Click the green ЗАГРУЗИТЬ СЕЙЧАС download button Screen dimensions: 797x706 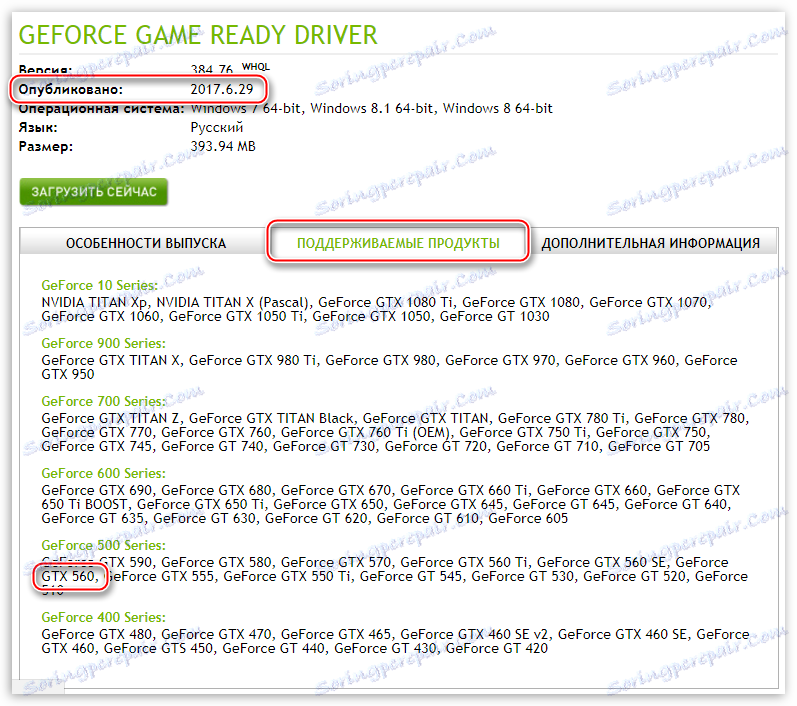coord(94,192)
